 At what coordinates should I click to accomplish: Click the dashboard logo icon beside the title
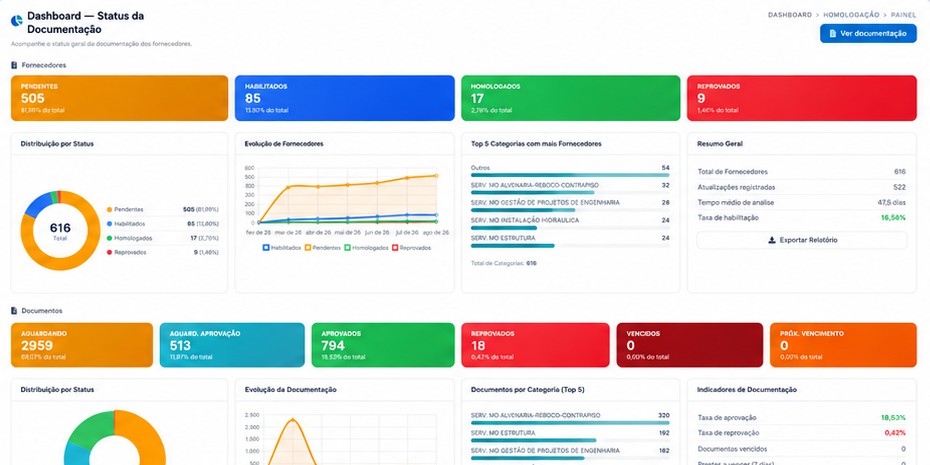coord(17,21)
